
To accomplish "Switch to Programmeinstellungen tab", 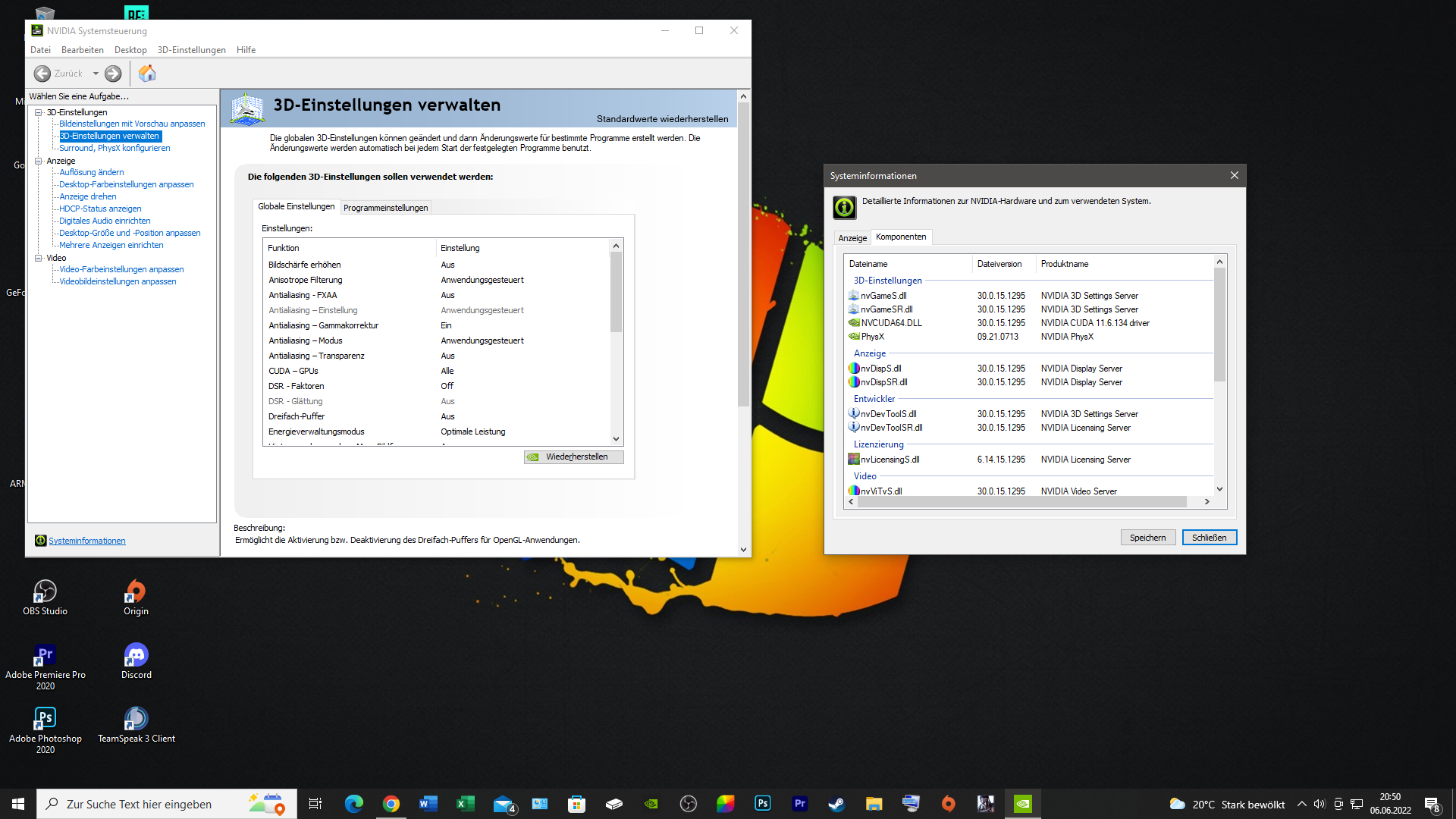I will [x=385, y=208].
